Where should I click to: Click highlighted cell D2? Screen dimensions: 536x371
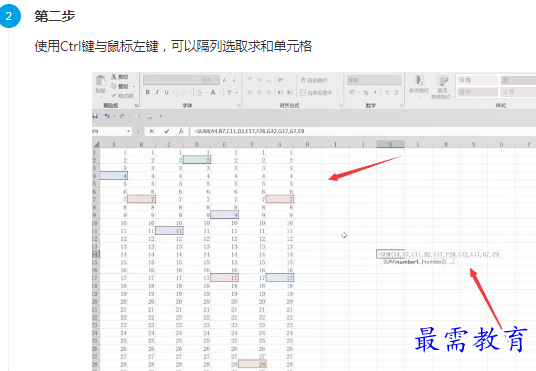(197, 160)
